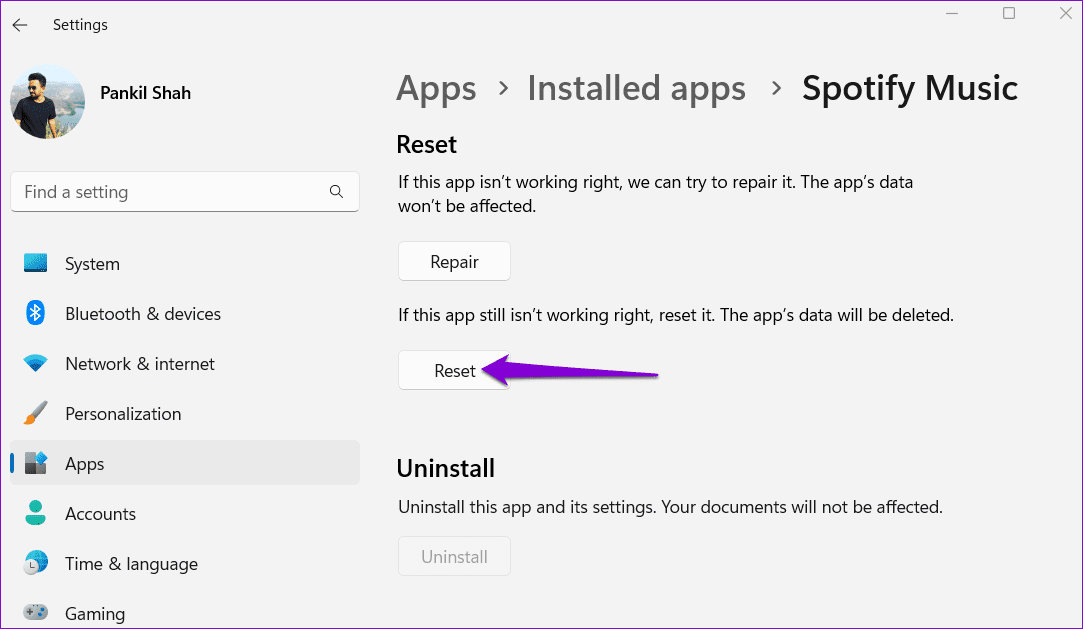Click the Repair button
Screen dimensions: 1083x629
click(454, 262)
